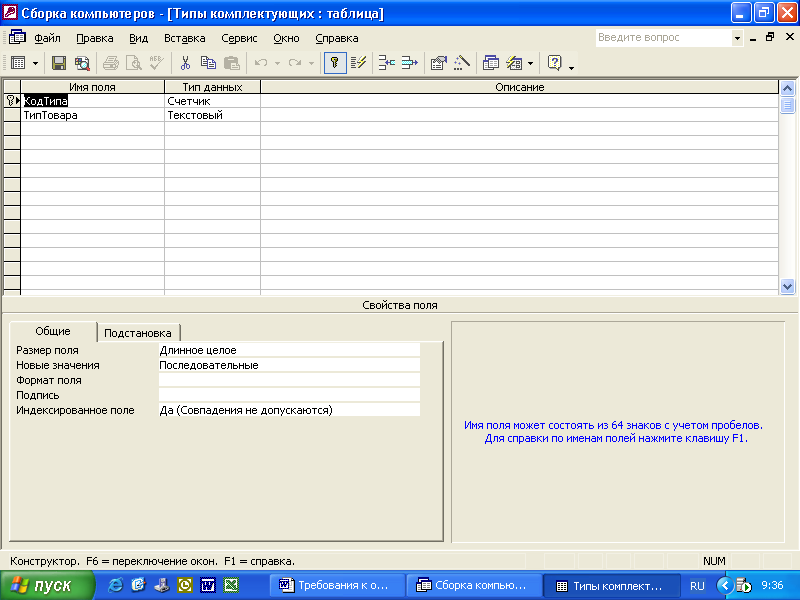Screen dimensions: 800x600
Task: Open the Правка menu
Action: point(94,38)
